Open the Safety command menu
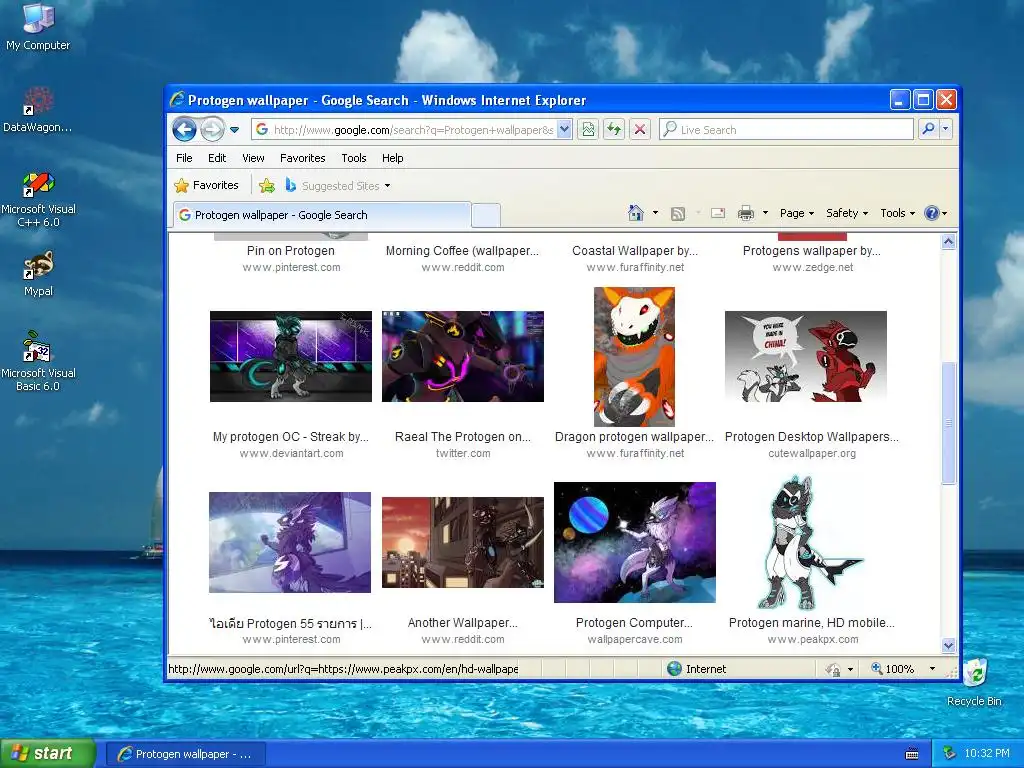The height and width of the screenshot is (768, 1024). click(847, 213)
